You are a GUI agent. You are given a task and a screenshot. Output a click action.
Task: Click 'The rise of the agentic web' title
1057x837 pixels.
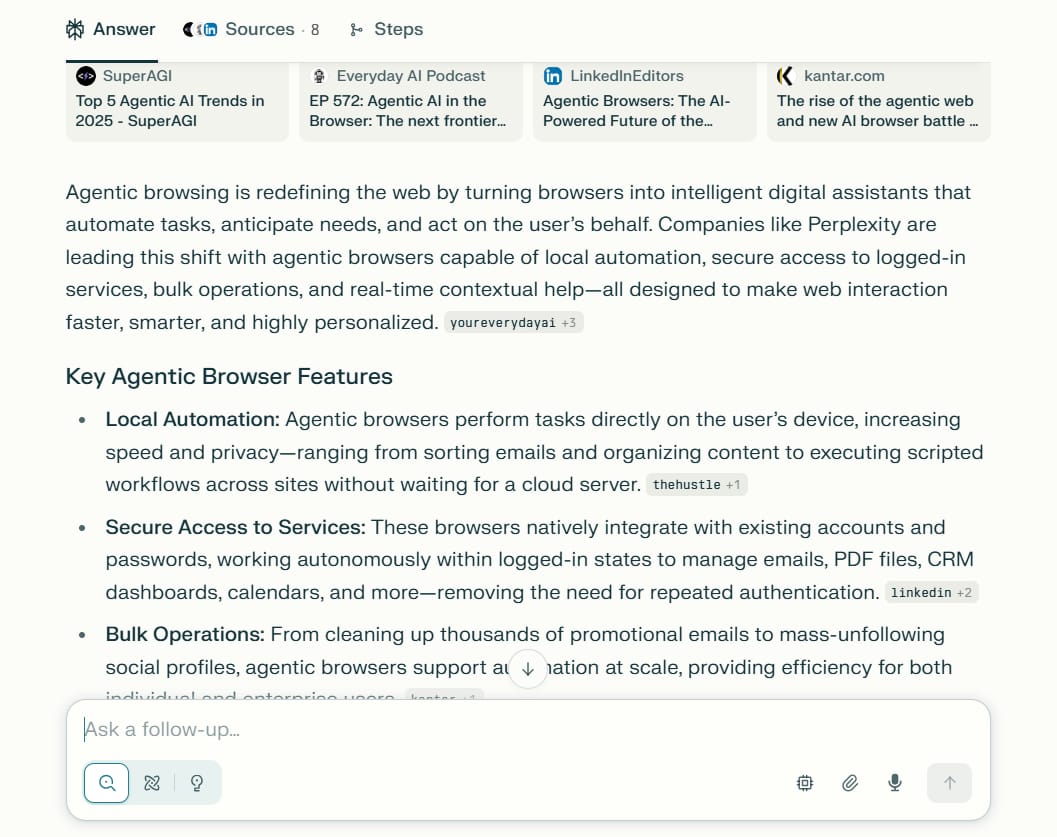pyautogui.click(x=875, y=101)
